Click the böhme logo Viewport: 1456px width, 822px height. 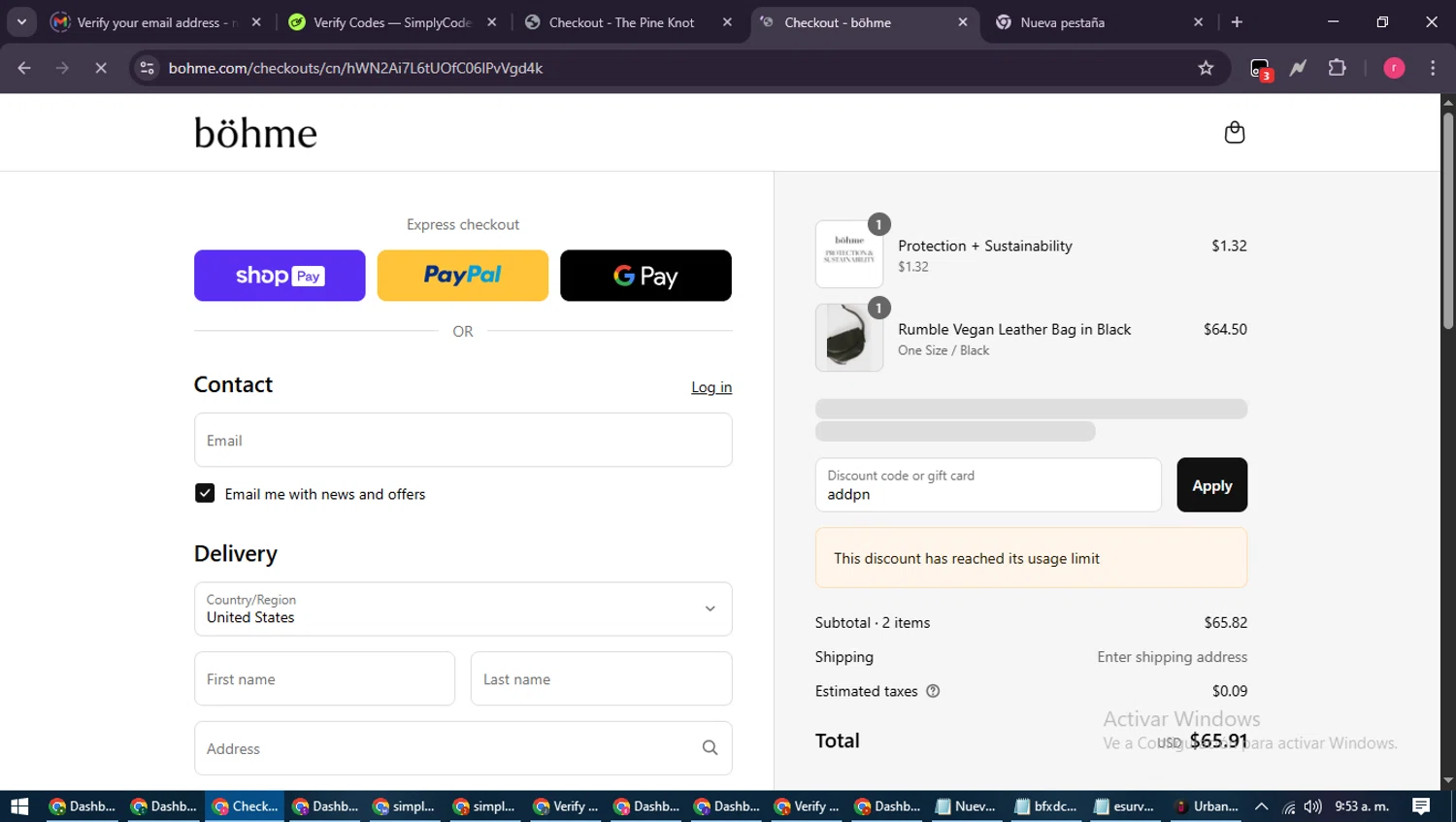[x=255, y=133]
